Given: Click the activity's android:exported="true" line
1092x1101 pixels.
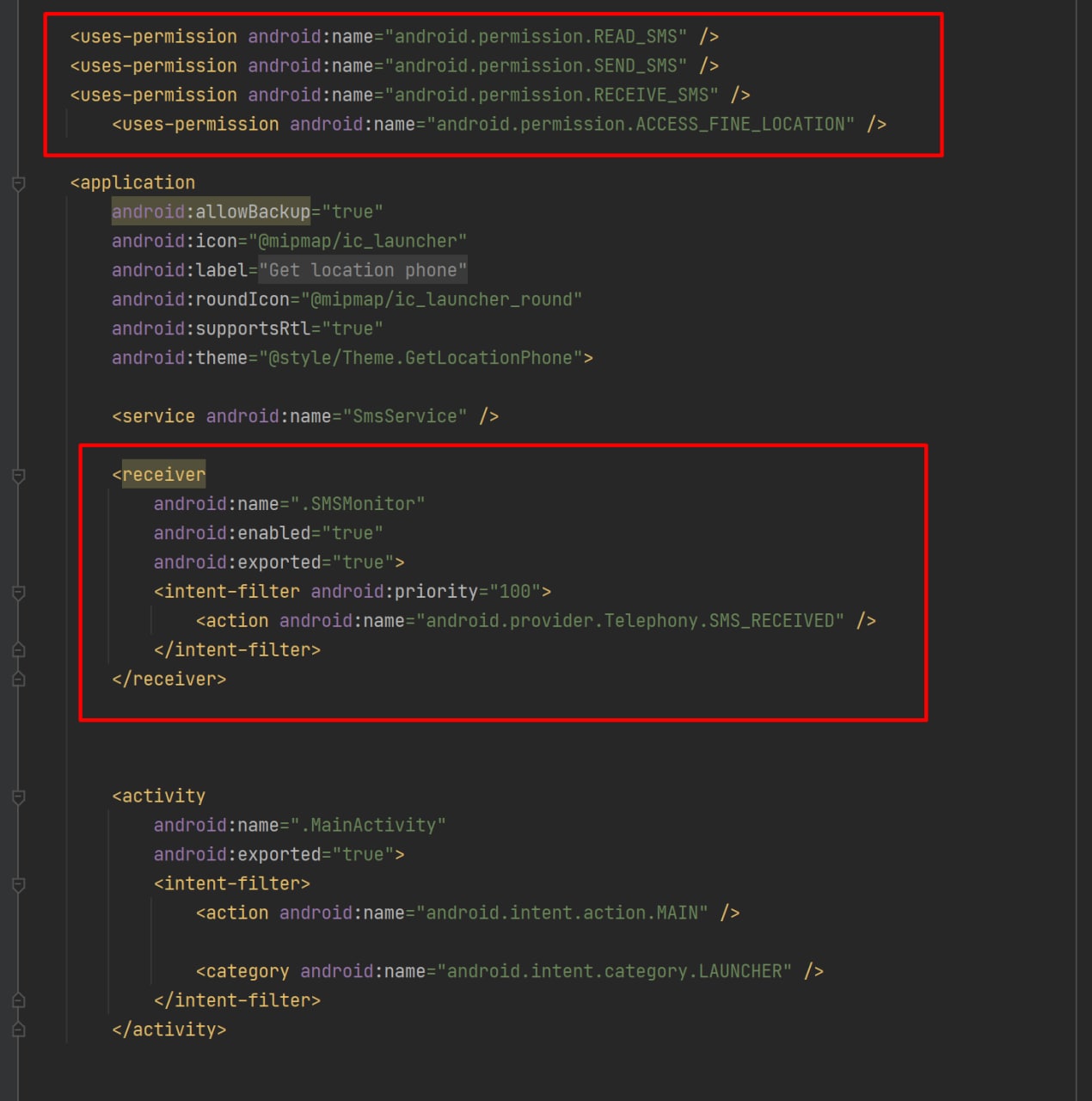Looking at the screenshot, I should tap(279, 855).
